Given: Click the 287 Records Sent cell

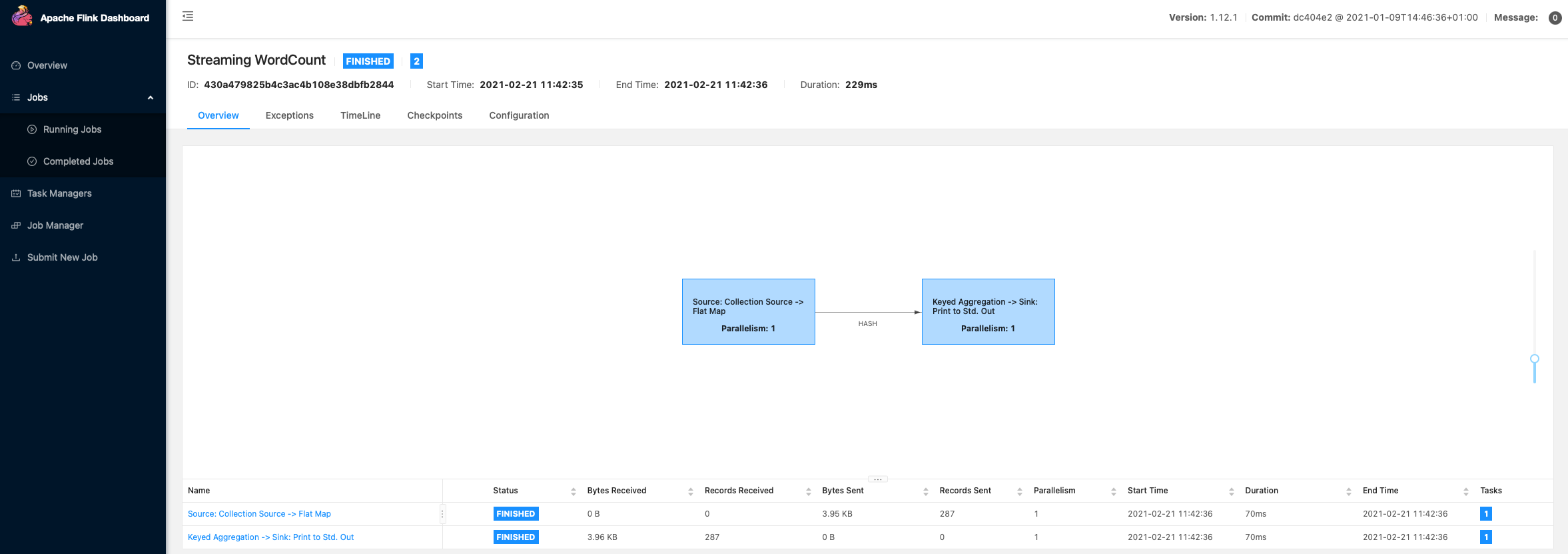Looking at the screenshot, I should click(x=947, y=514).
